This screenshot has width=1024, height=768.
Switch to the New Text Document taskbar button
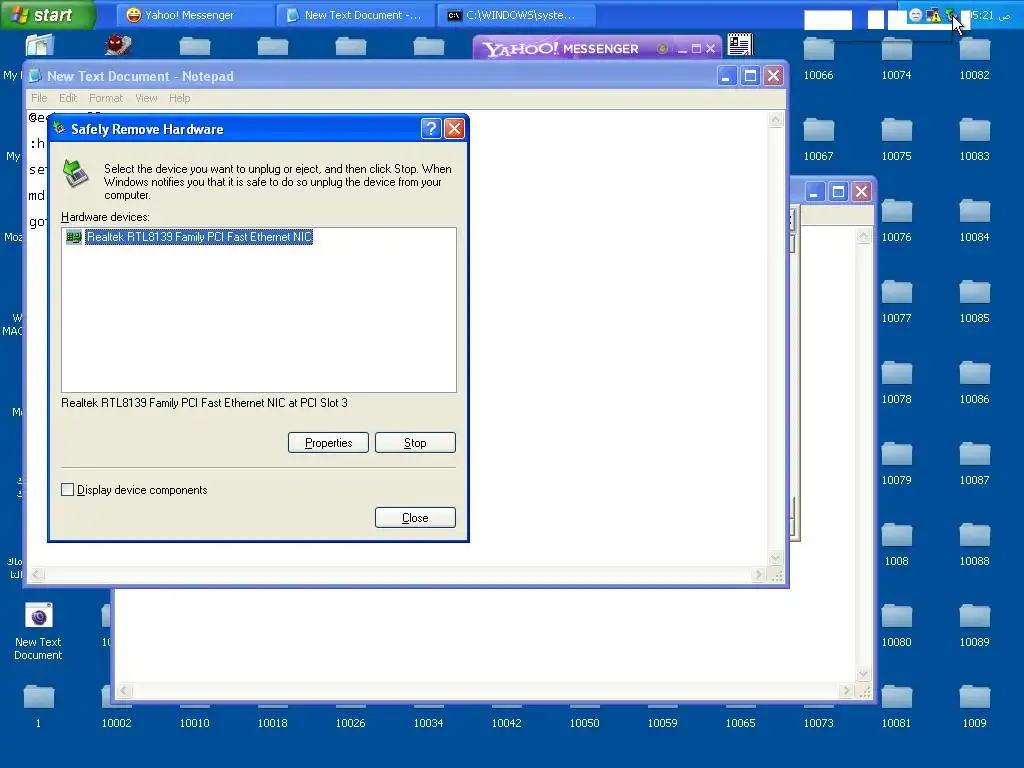tap(355, 15)
